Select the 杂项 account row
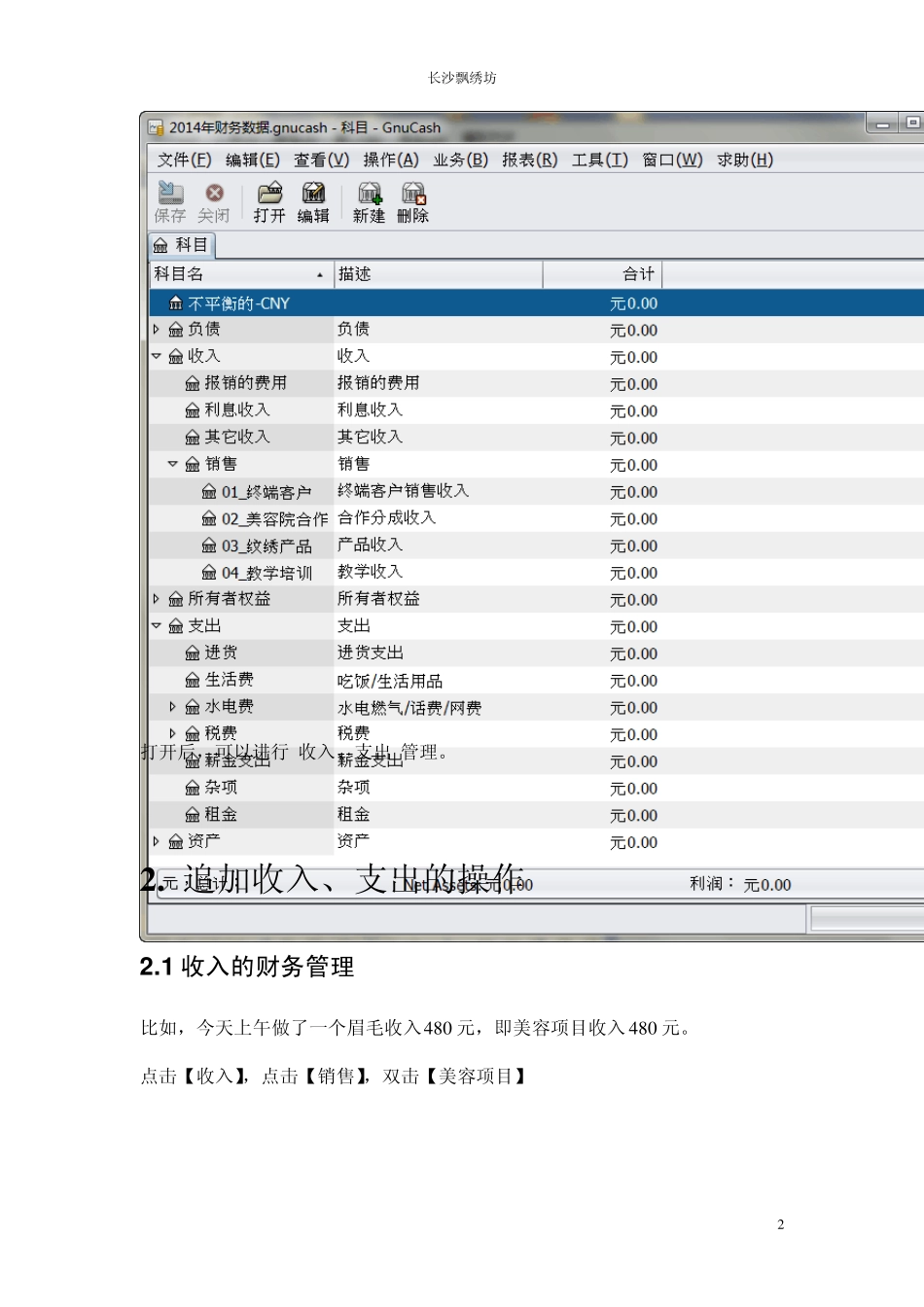The width and height of the screenshot is (924, 1307). [537, 788]
